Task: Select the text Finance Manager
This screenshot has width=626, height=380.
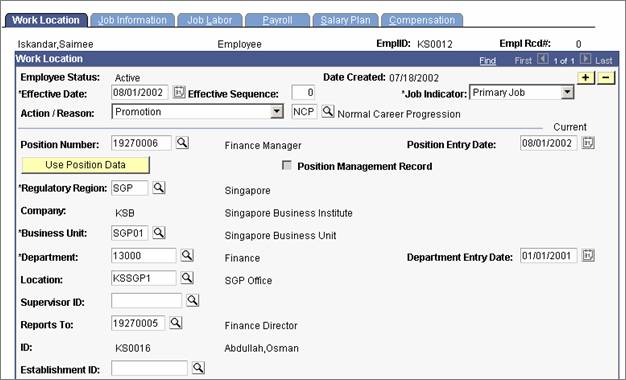Action: 263,146
